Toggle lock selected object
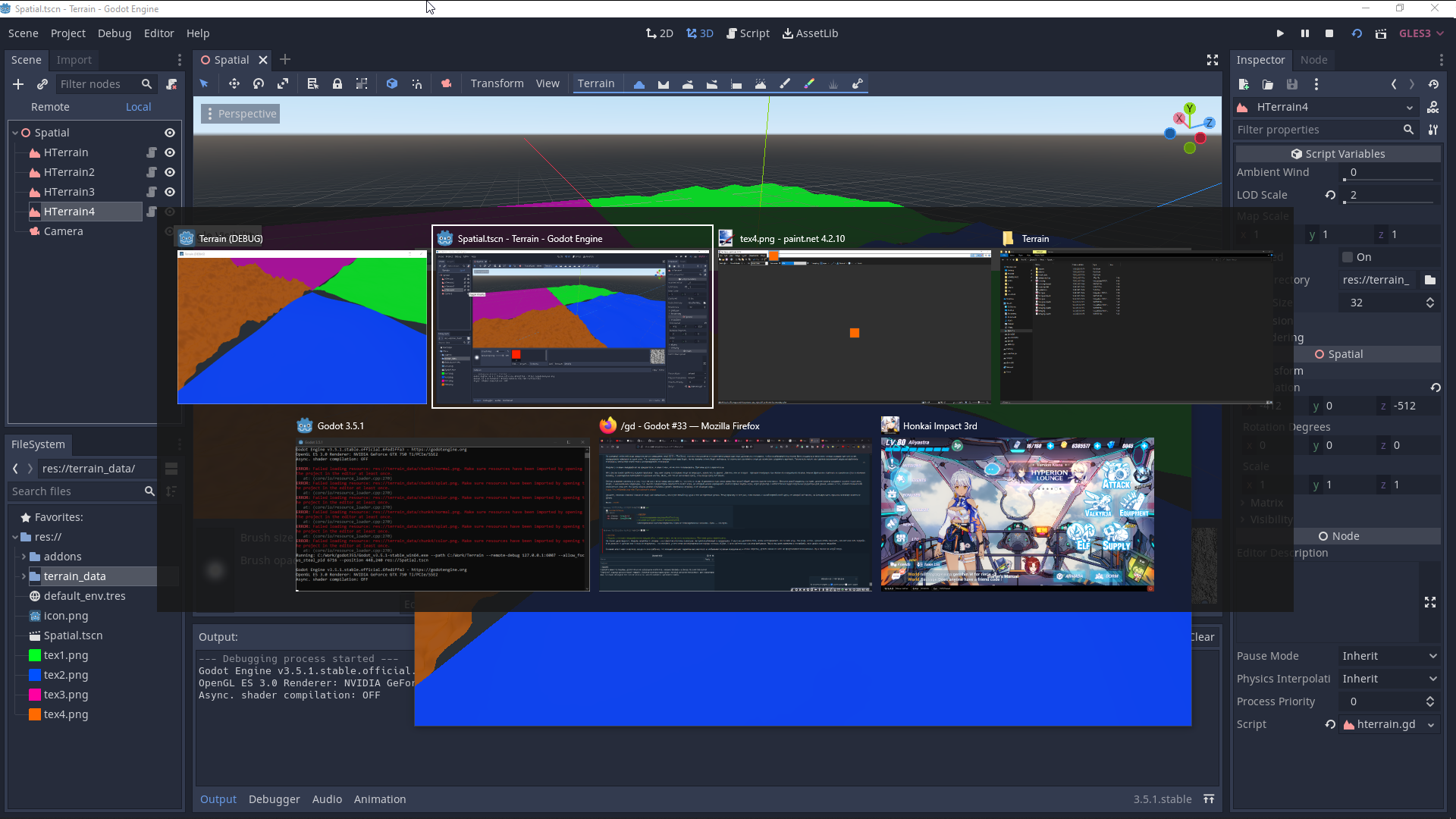This screenshot has width=1456, height=819. point(337,84)
